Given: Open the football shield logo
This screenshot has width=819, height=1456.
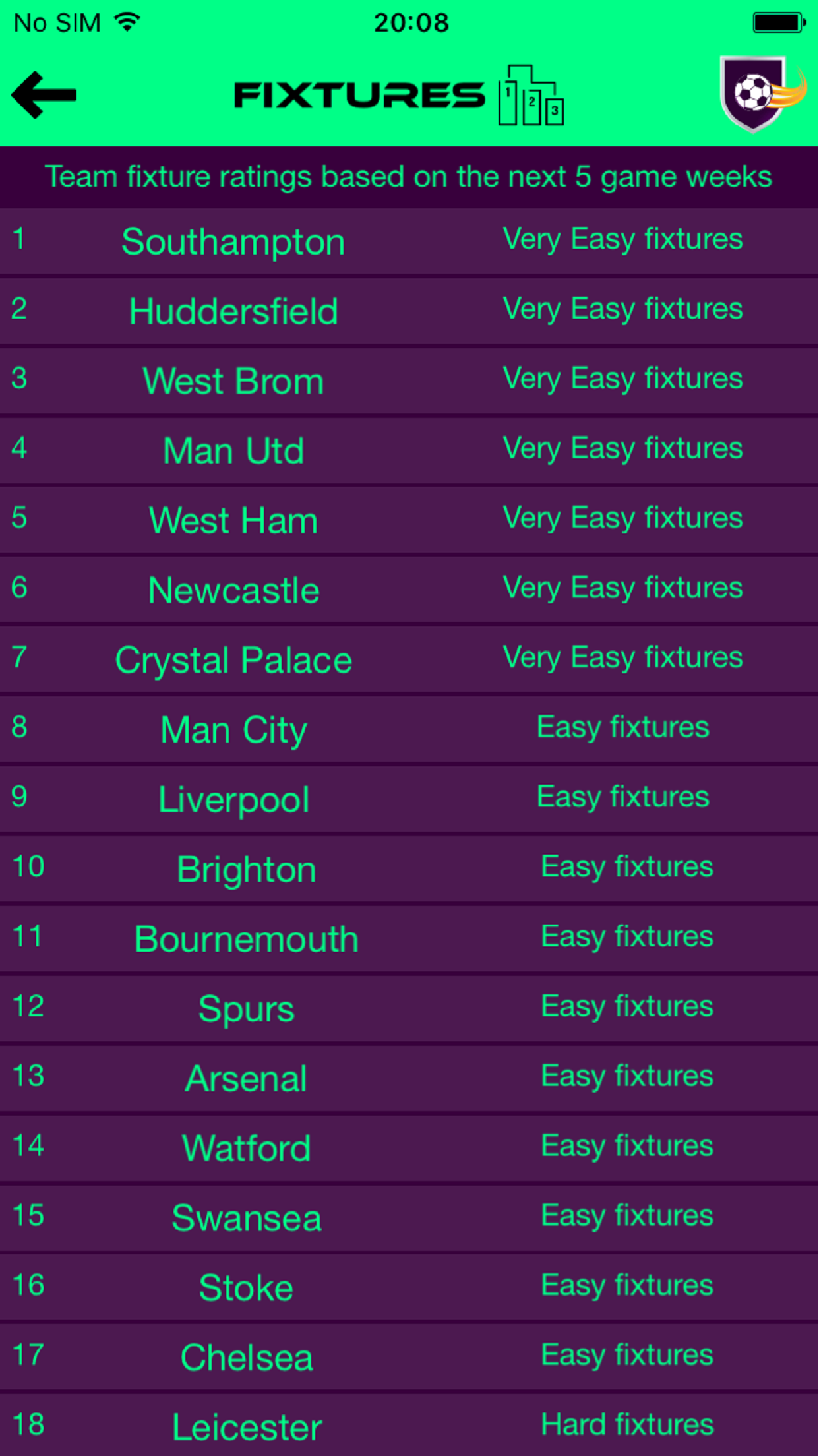Looking at the screenshot, I should tap(762, 93).
